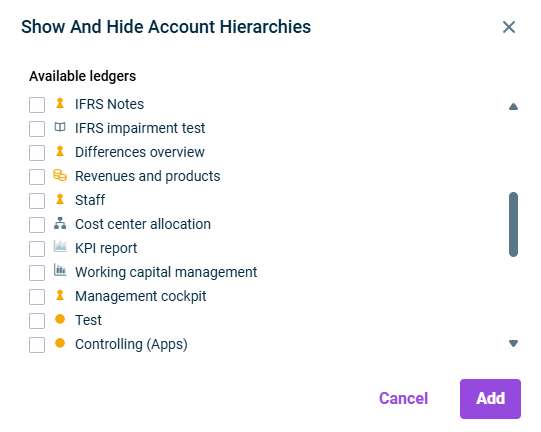The image size is (541, 432).
Task: Click the orange pawn icon beside IFRS Notes
Action: click(x=60, y=103)
